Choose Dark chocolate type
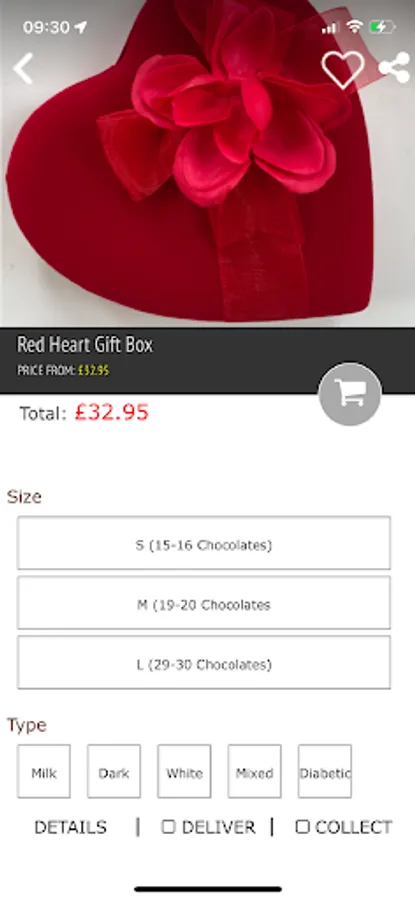415x900 pixels. (x=114, y=771)
